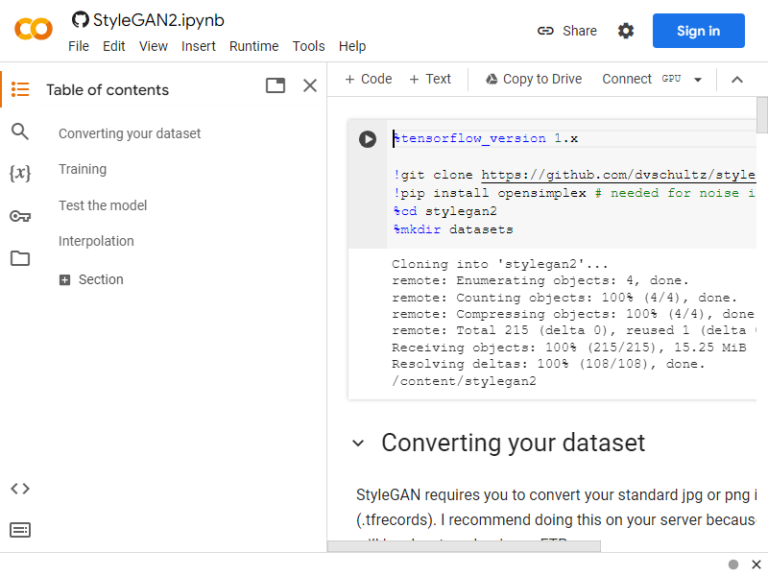The width and height of the screenshot is (768, 576).
Task: Jump to Interpolation in contents
Action: [x=96, y=241]
